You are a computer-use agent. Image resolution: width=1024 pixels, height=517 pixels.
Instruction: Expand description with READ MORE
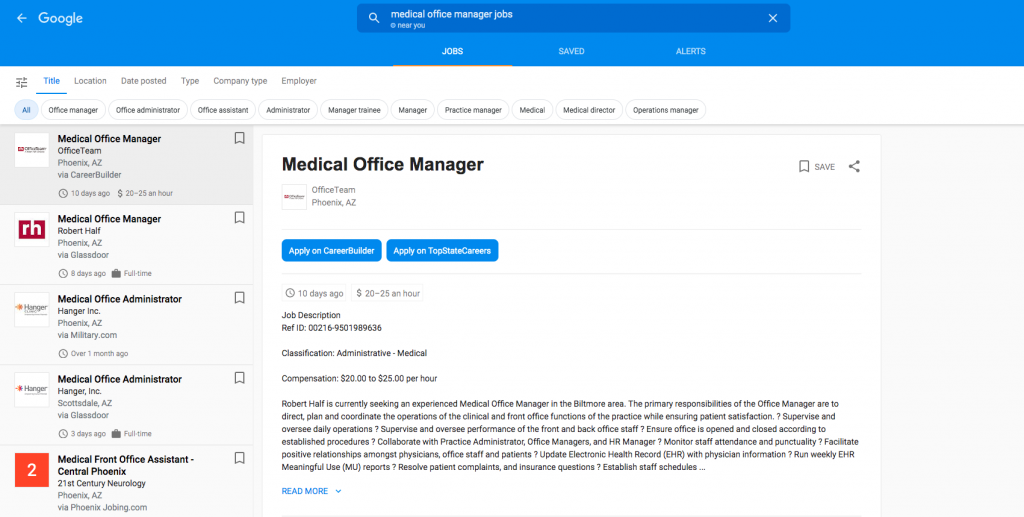pos(312,491)
